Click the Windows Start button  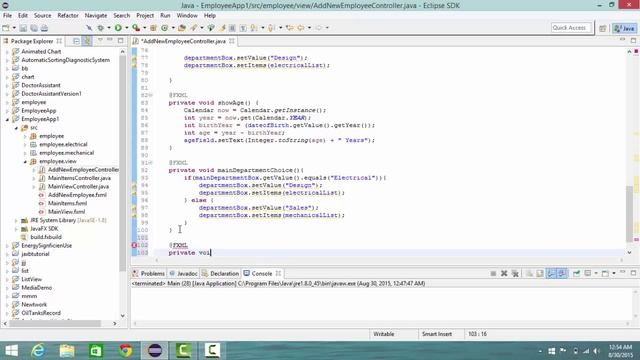[11, 350]
